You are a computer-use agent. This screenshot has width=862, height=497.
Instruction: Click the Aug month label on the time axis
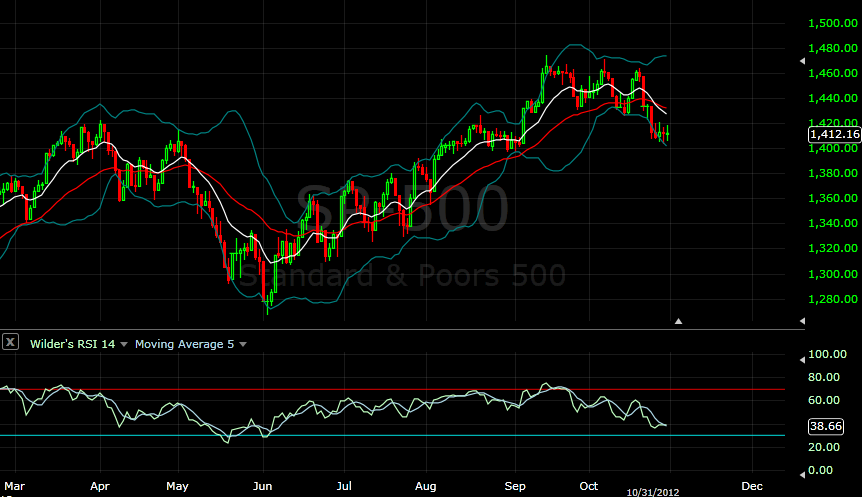click(x=426, y=486)
